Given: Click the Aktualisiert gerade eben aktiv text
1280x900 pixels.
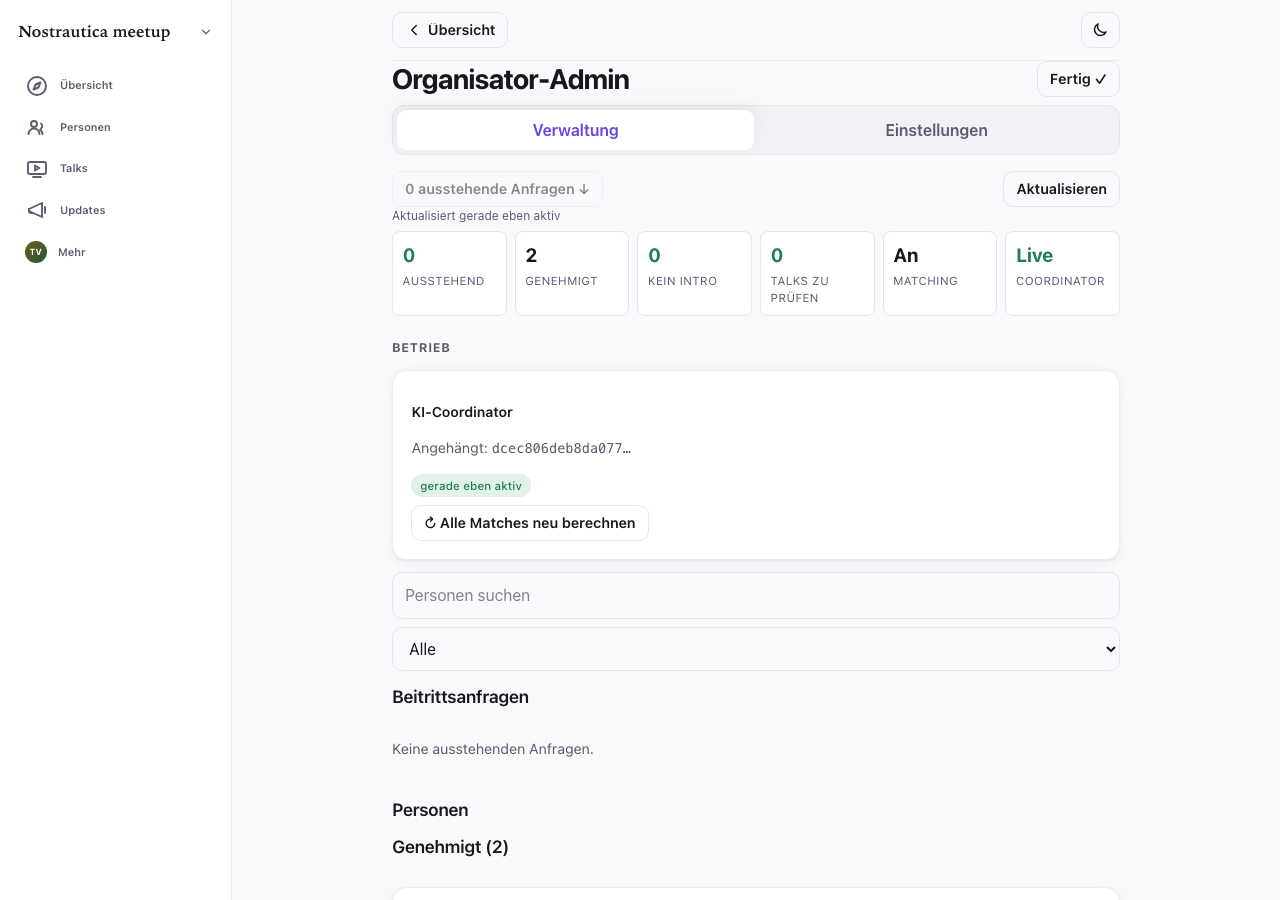Looking at the screenshot, I should coord(476,216).
